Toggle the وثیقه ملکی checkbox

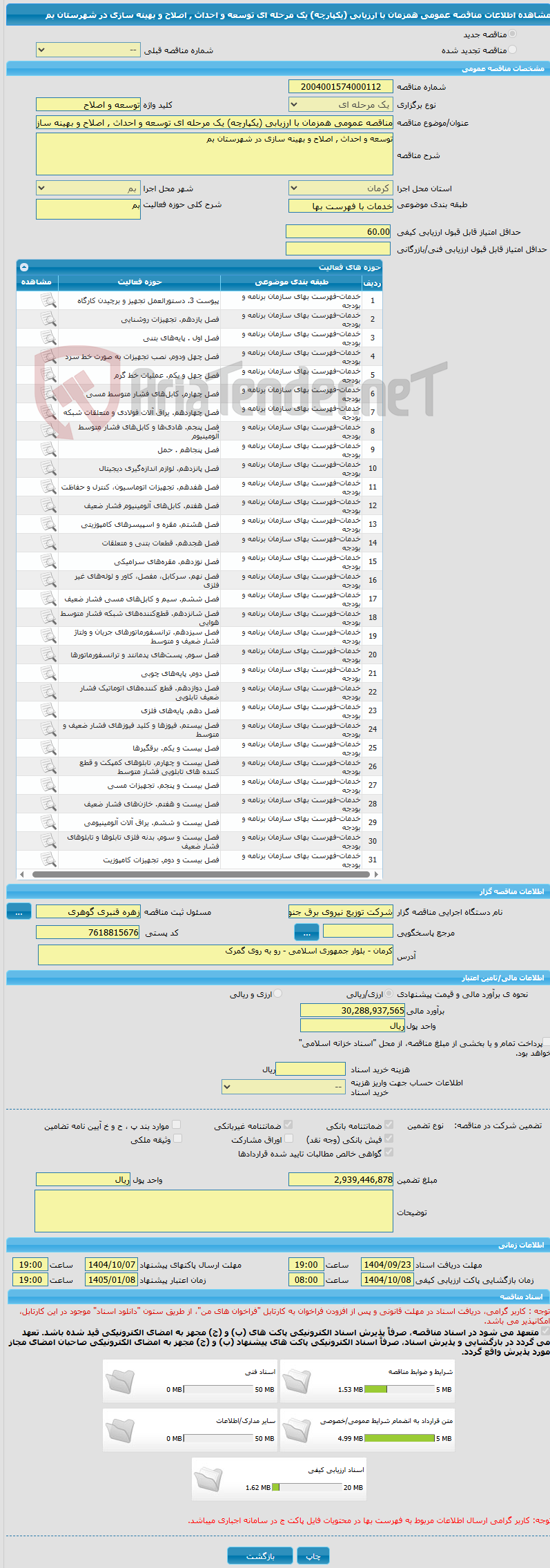pyautogui.click(x=177, y=1139)
